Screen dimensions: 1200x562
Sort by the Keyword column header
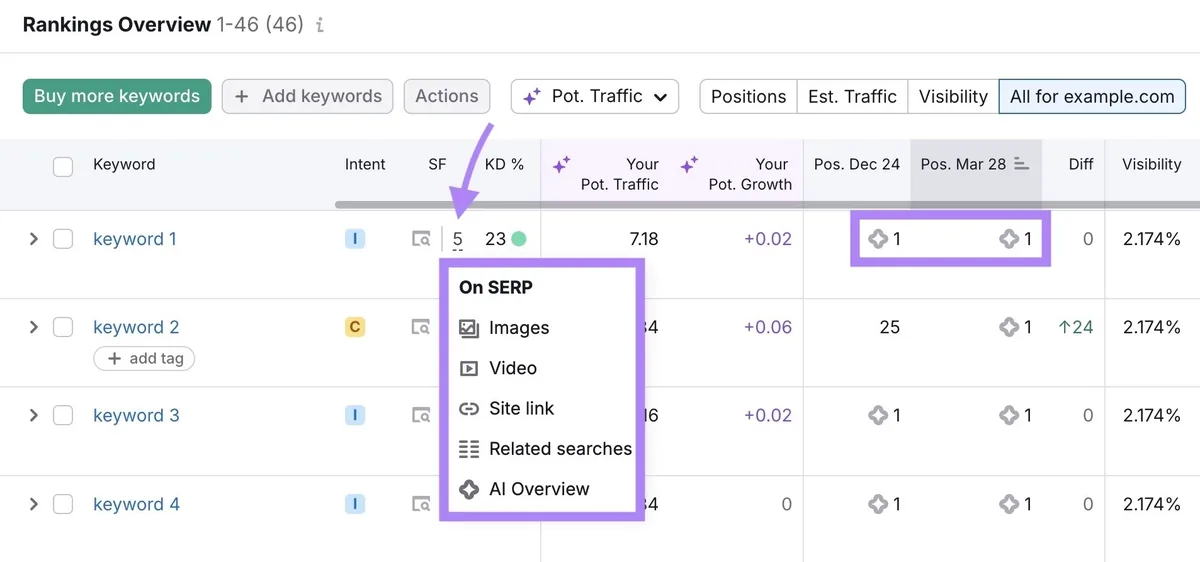coord(124,164)
